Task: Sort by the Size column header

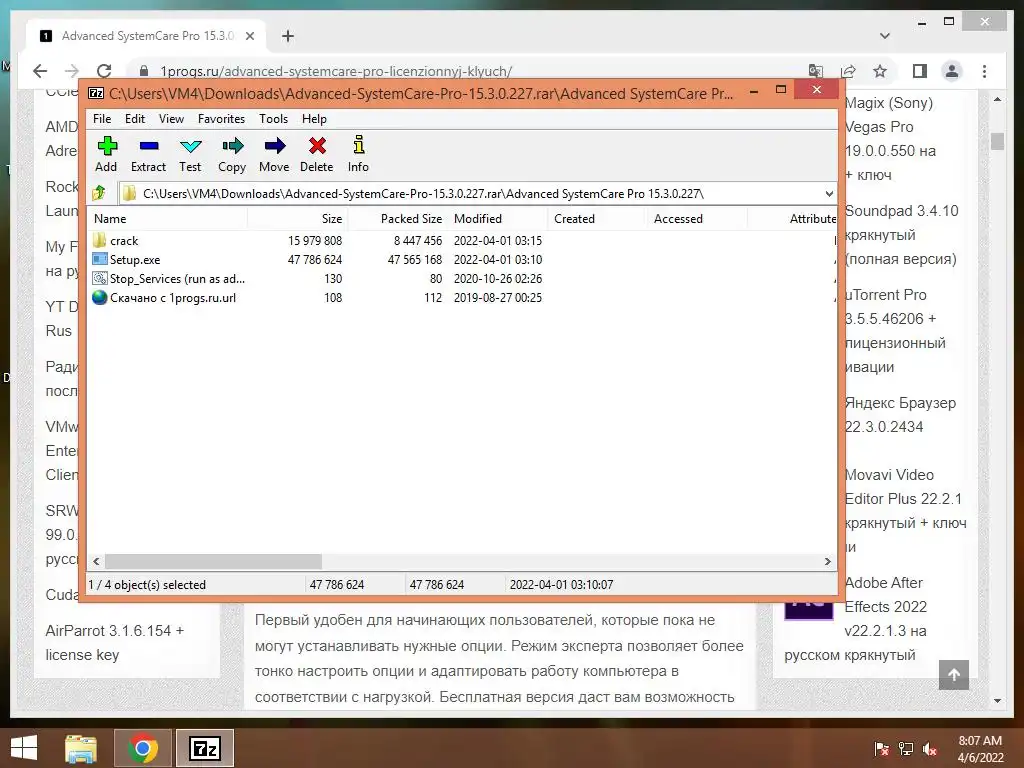Action: [298, 219]
